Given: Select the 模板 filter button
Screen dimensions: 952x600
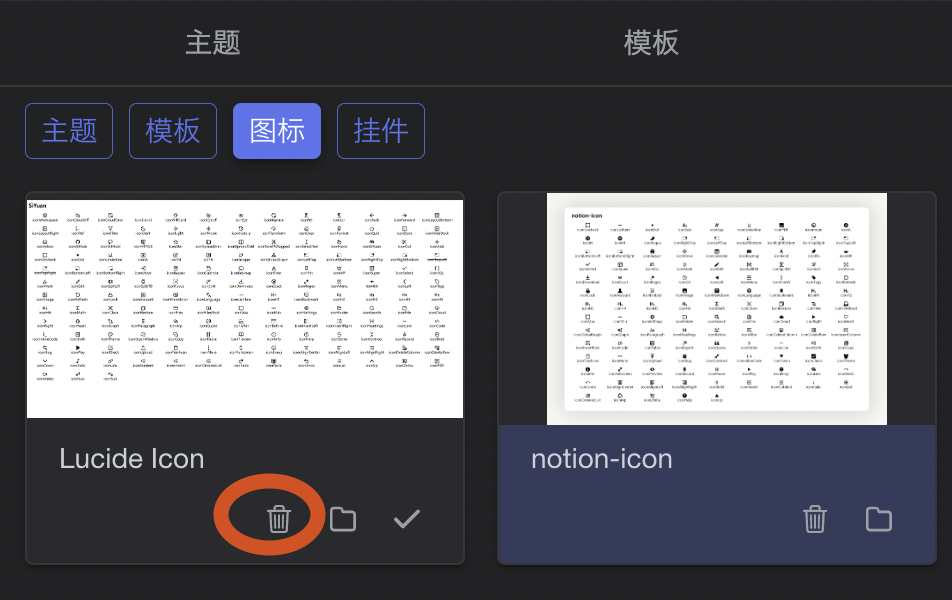Looking at the screenshot, I should [x=172, y=131].
